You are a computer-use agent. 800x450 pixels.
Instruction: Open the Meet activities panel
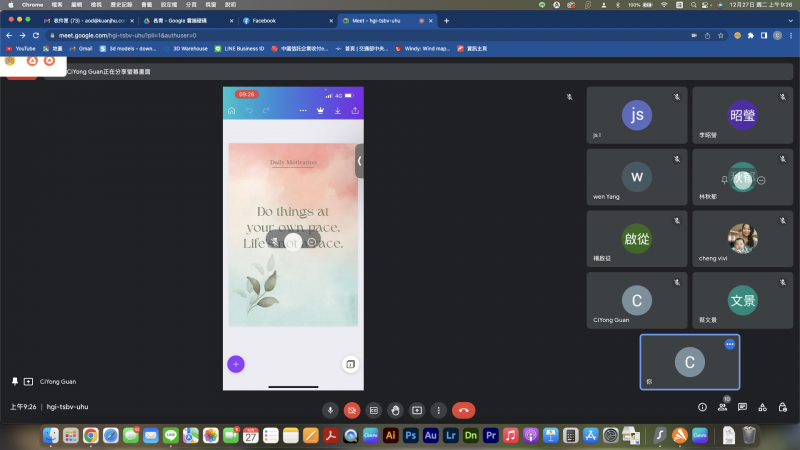762,407
